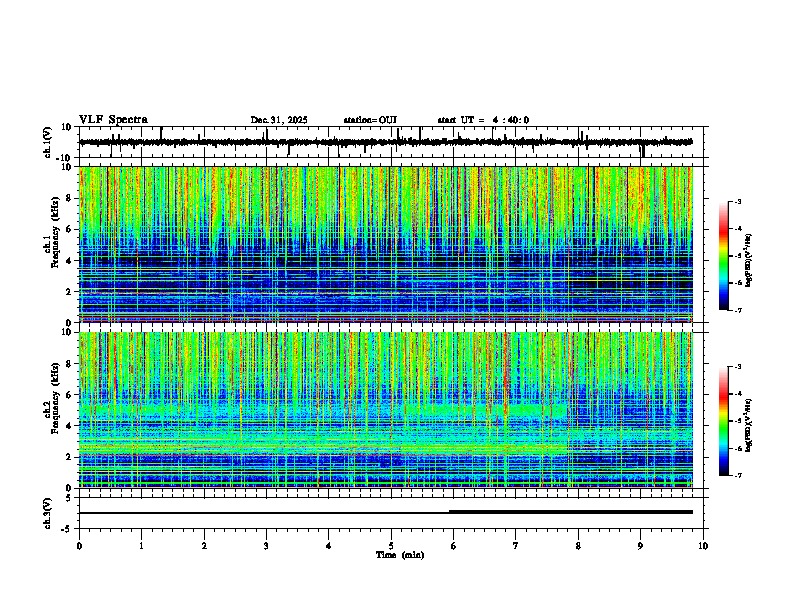Click the "ch.3(V)" y-axis label
This screenshot has width=792, height=612.
pyautogui.click(x=48, y=513)
